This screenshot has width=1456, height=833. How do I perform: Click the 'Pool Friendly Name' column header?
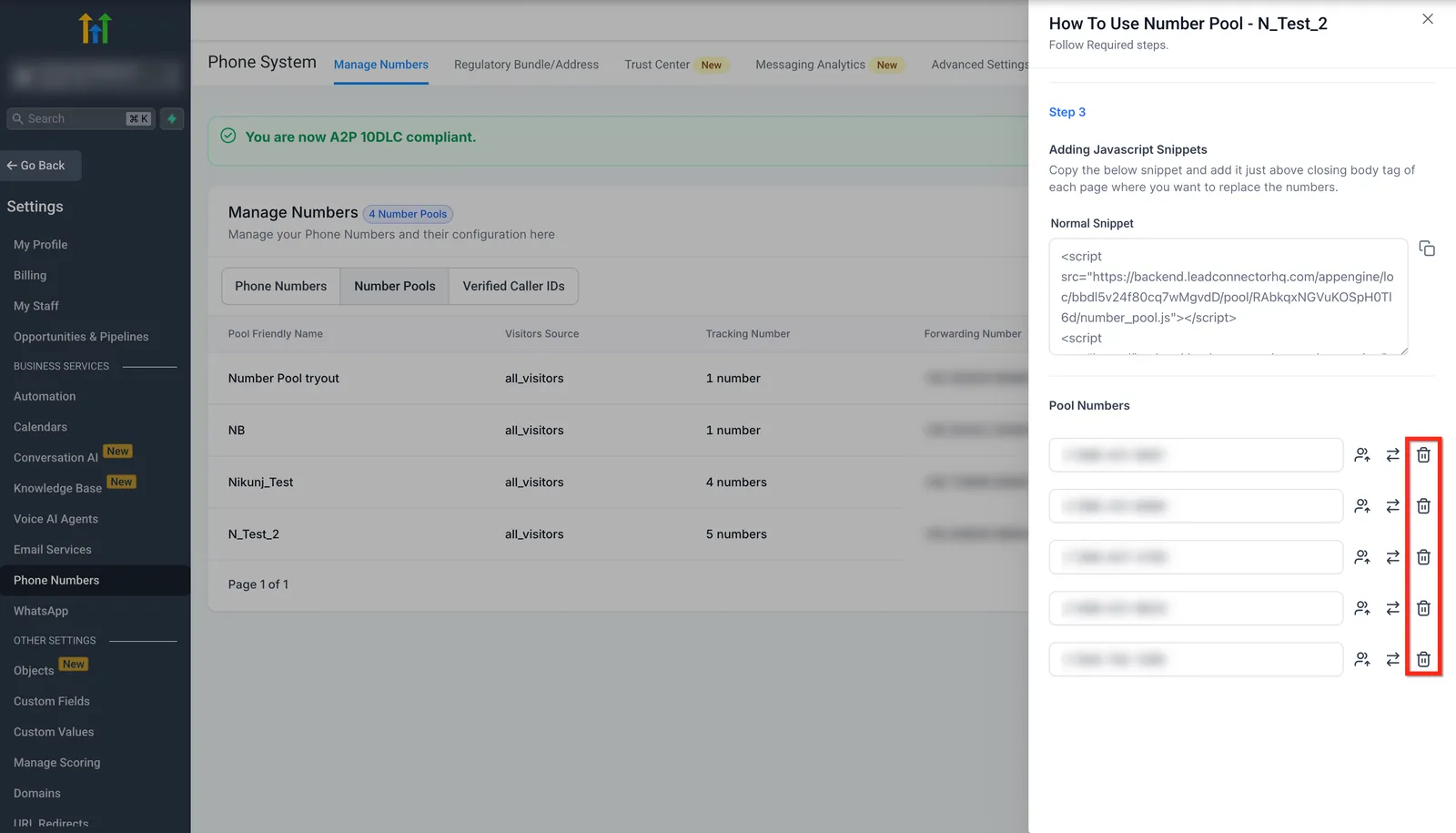pyautogui.click(x=276, y=334)
